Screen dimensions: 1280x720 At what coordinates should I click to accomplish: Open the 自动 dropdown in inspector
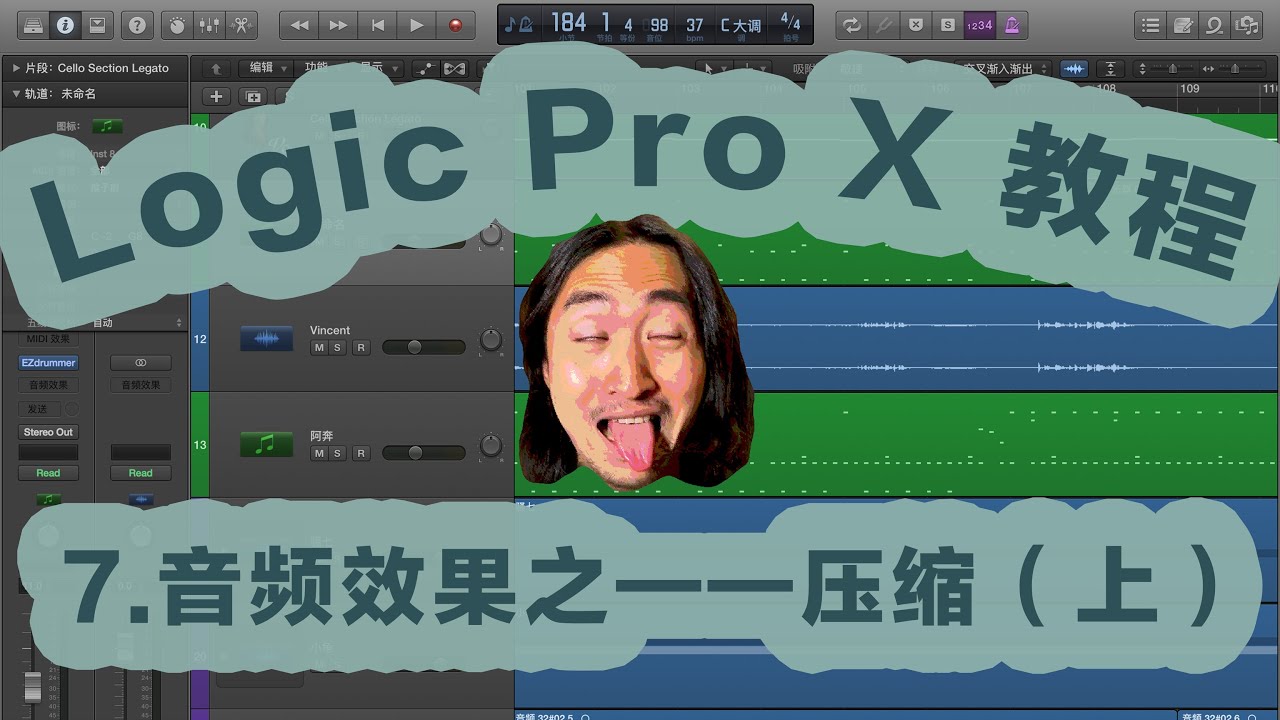pos(136,323)
